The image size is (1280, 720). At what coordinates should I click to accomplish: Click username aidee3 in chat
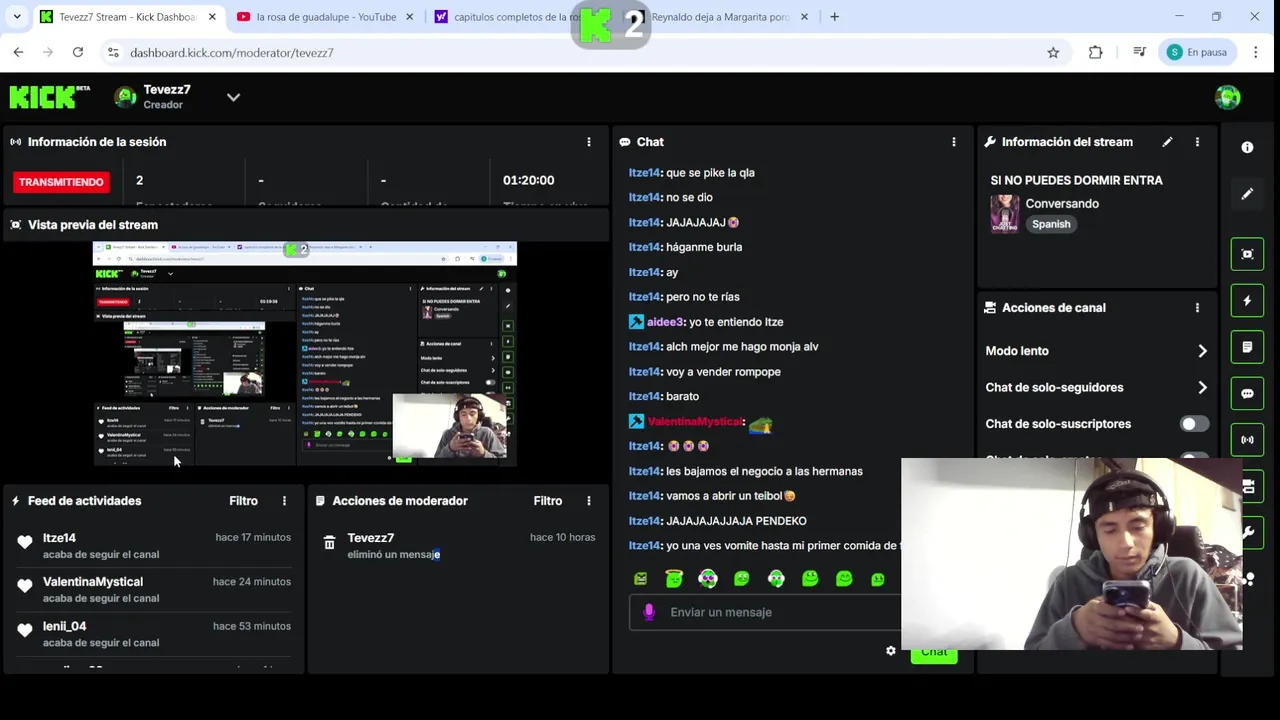click(665, 322)
